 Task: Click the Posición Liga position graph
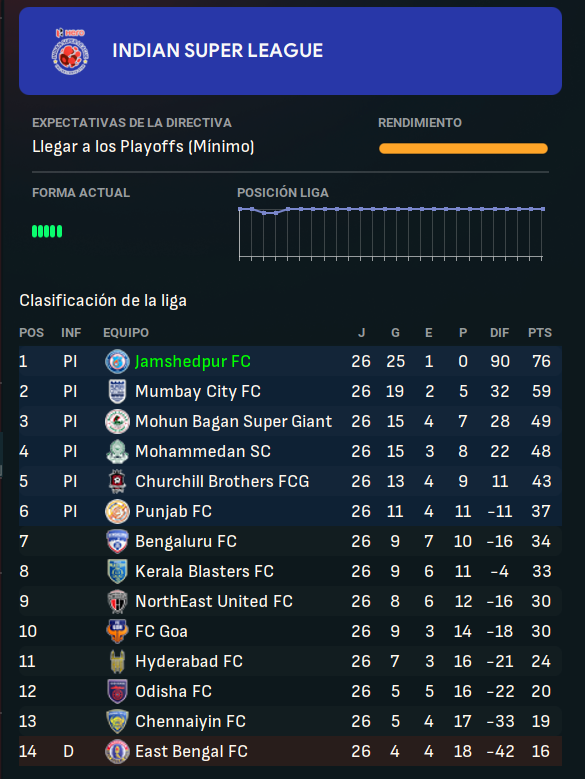(391, 233)
